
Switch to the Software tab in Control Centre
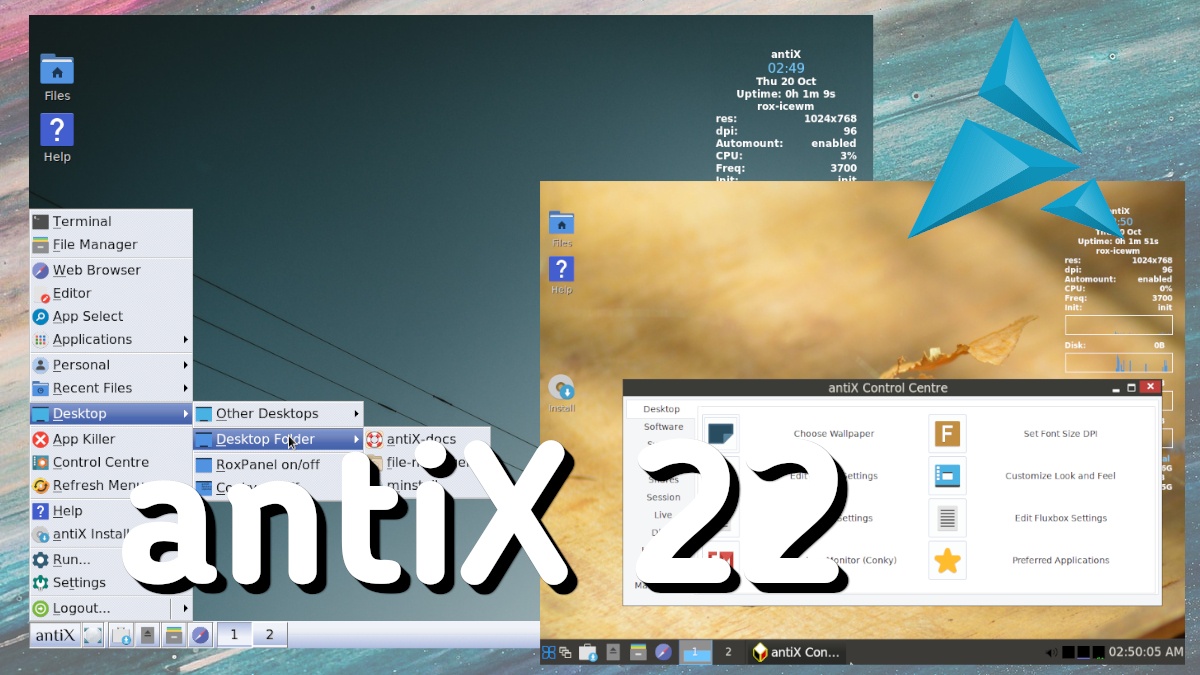(x=663, y=427)
